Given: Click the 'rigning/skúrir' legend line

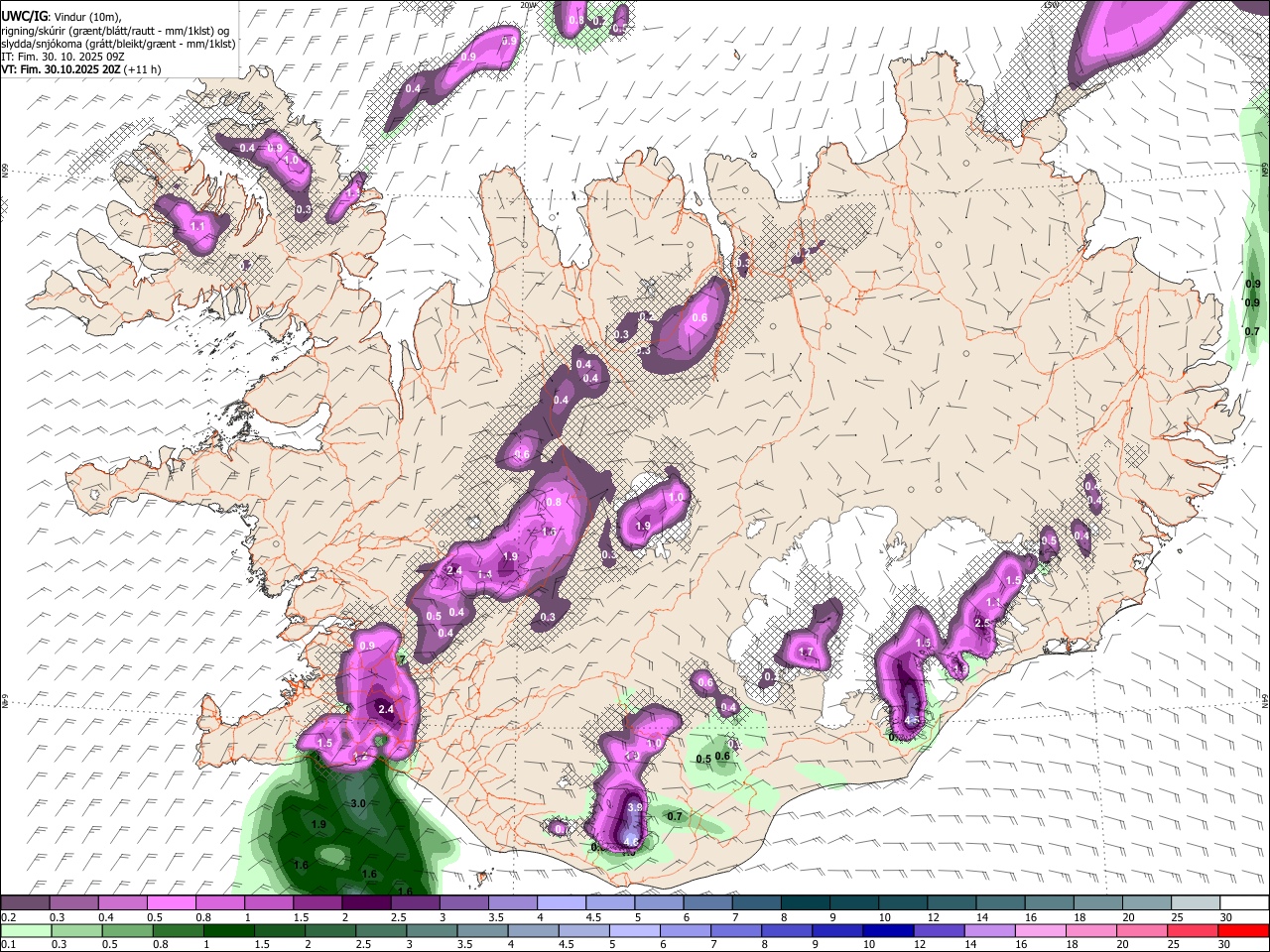Looking at the screenshot, I should [x=115, y=31].
